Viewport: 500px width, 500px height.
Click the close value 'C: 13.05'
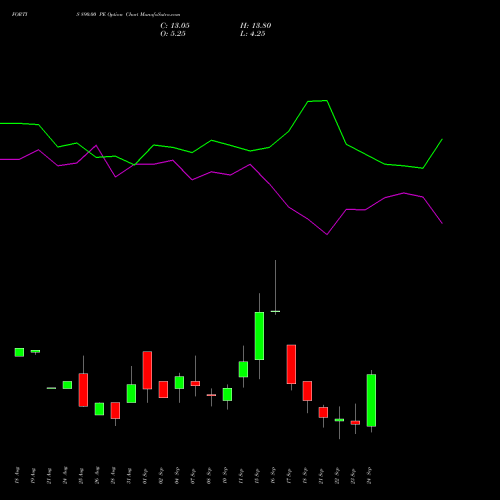coord(175,26)
